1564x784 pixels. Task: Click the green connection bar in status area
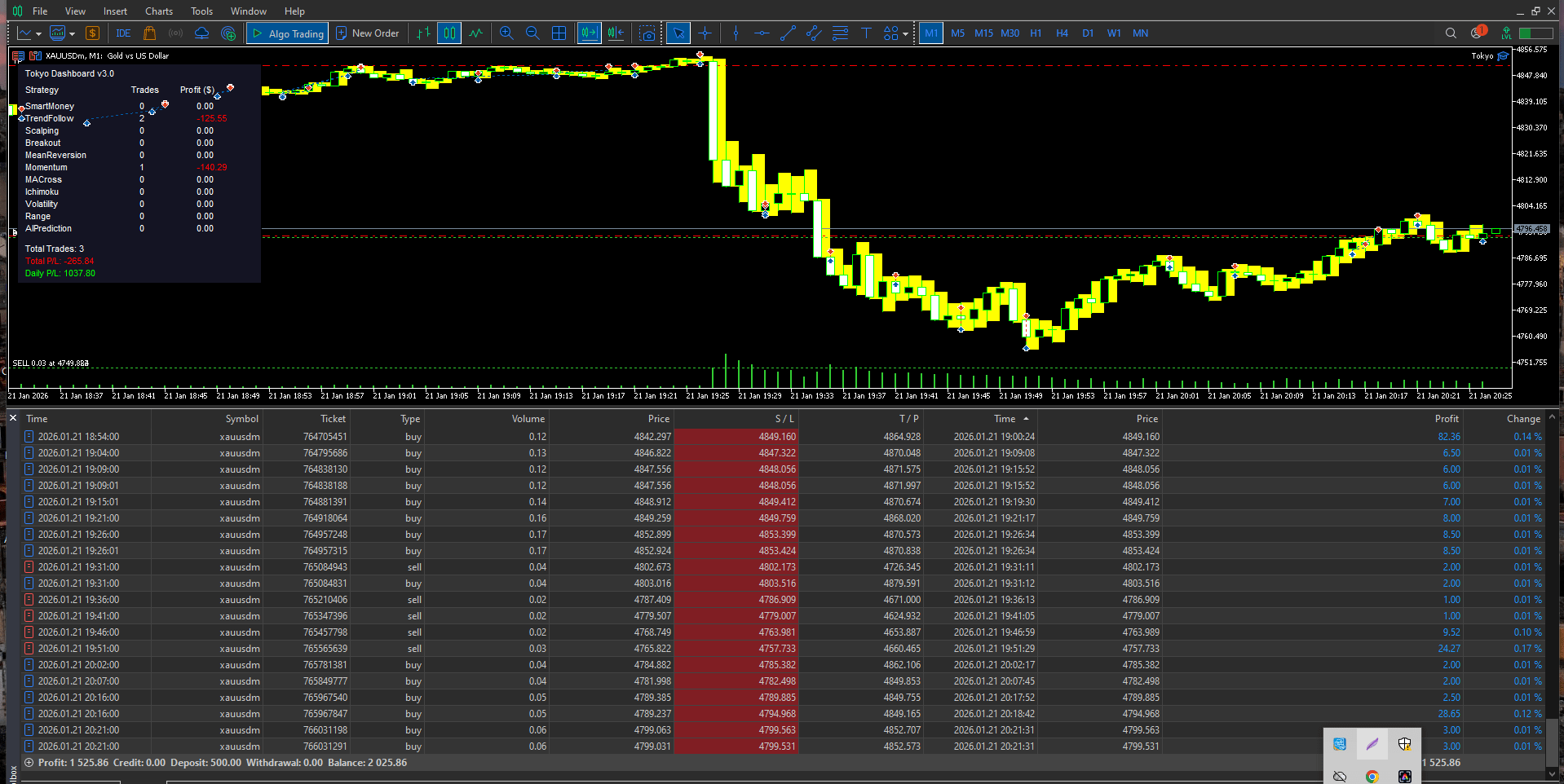click(1535, 33)
